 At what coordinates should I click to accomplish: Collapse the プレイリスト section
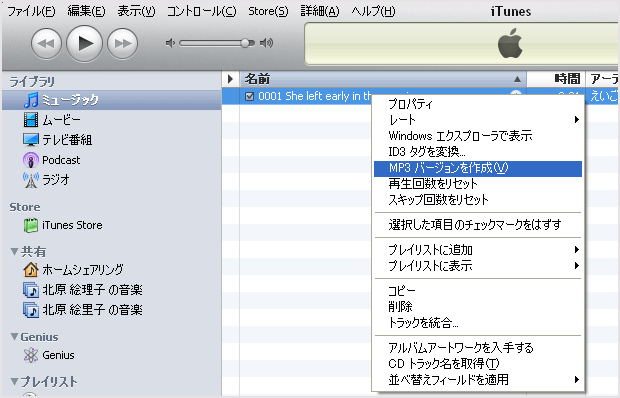click(15, 382)
